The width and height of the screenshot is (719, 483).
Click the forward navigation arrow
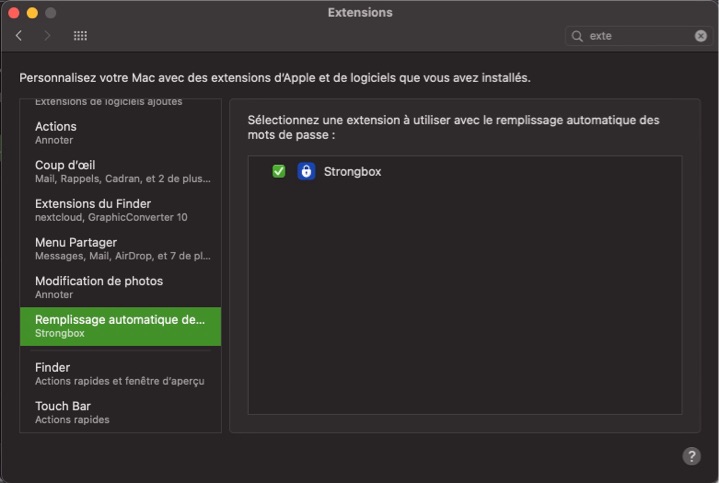(x=47, y=36)
